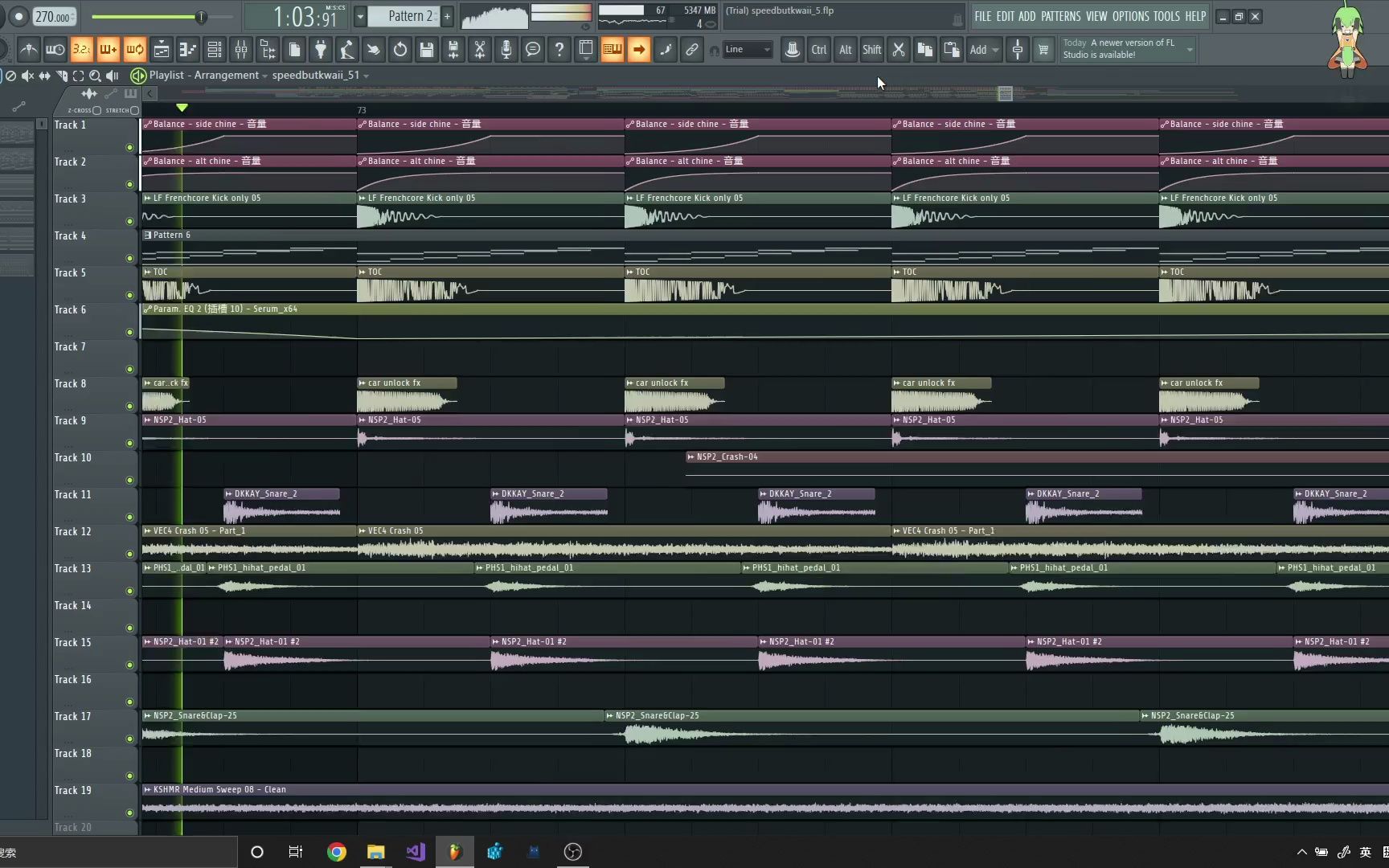Click the Ctrl modifier button
Screen dimensions: 1389x868
819,50
